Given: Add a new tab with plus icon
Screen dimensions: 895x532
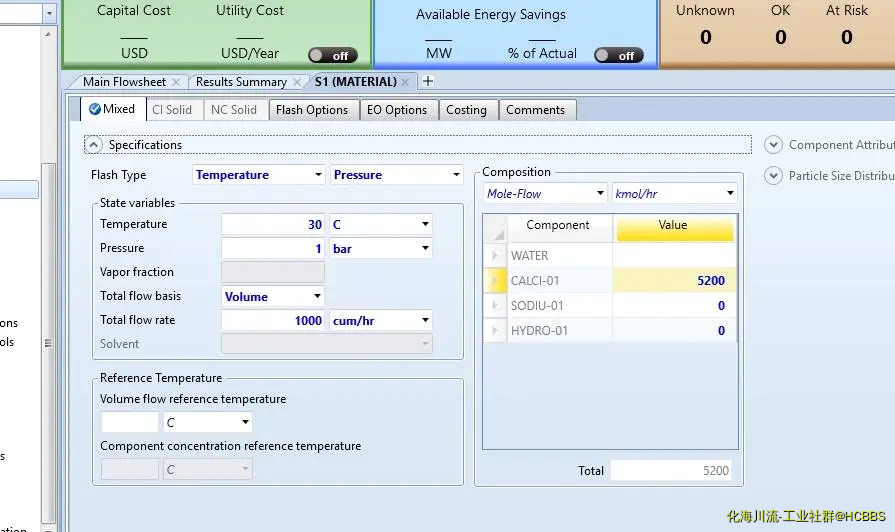Looking at the screenshot, I should [428, 82].
